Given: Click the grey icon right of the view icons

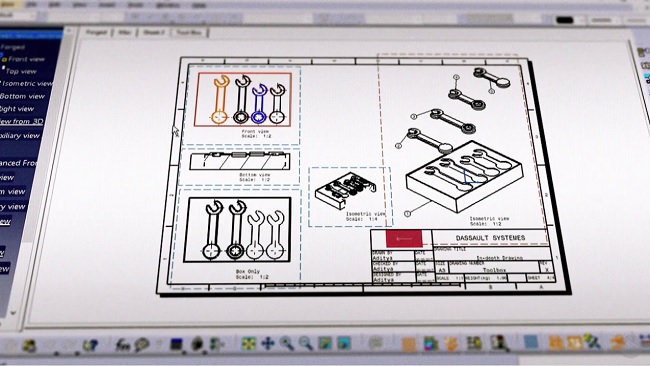Looking at the screenshot, I should click(376, 343).
